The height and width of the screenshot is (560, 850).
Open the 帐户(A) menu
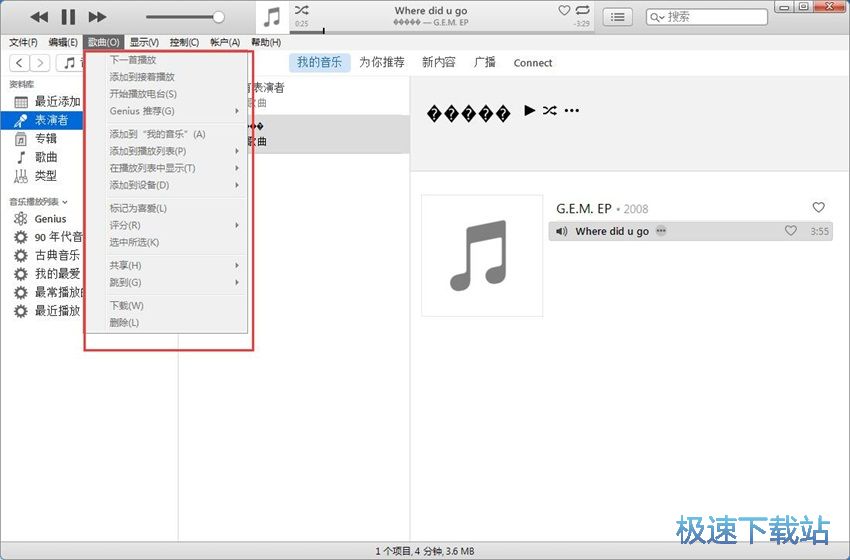225,42
